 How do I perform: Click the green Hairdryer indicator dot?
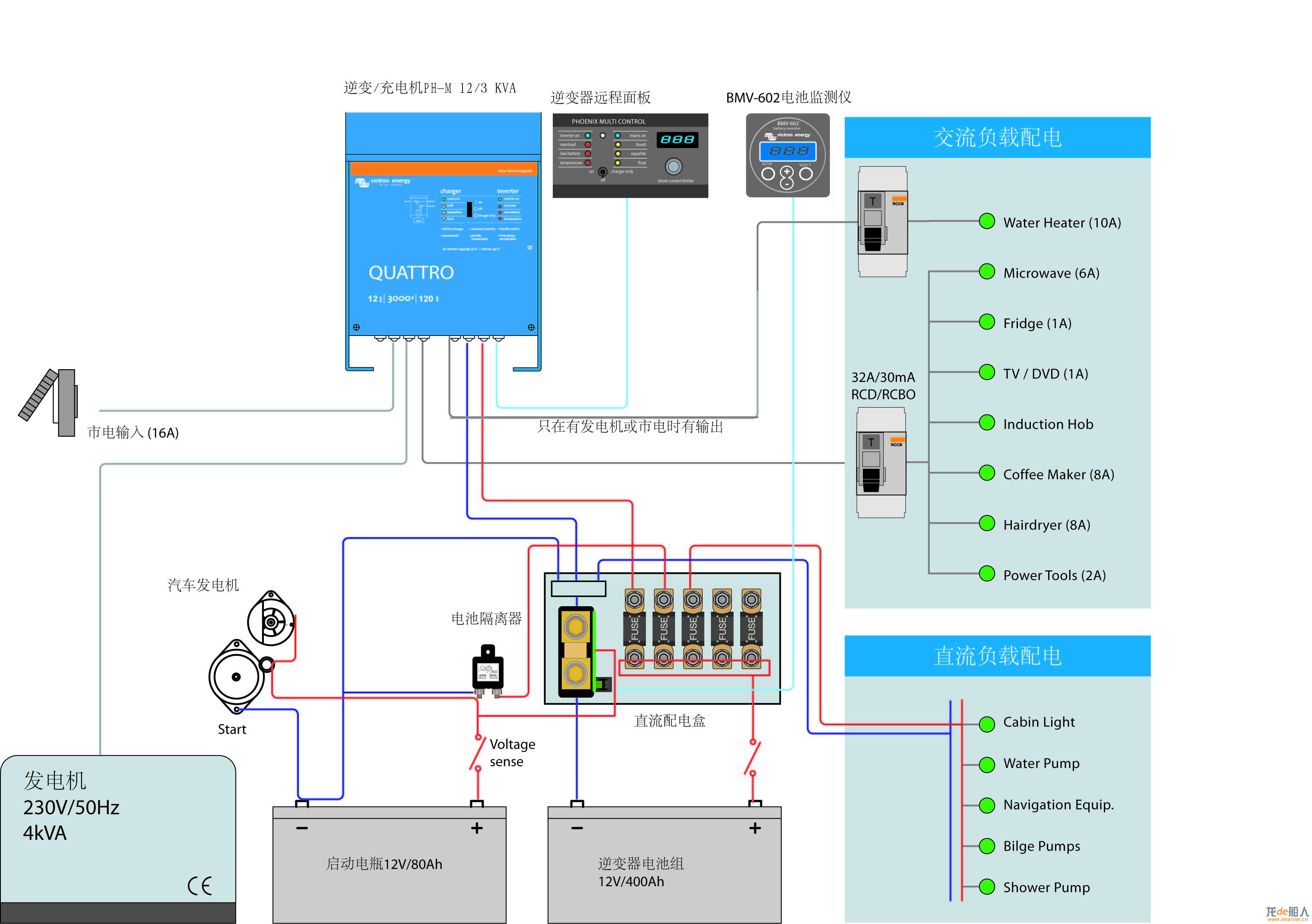pyautogui.click(x=986, y=523)
